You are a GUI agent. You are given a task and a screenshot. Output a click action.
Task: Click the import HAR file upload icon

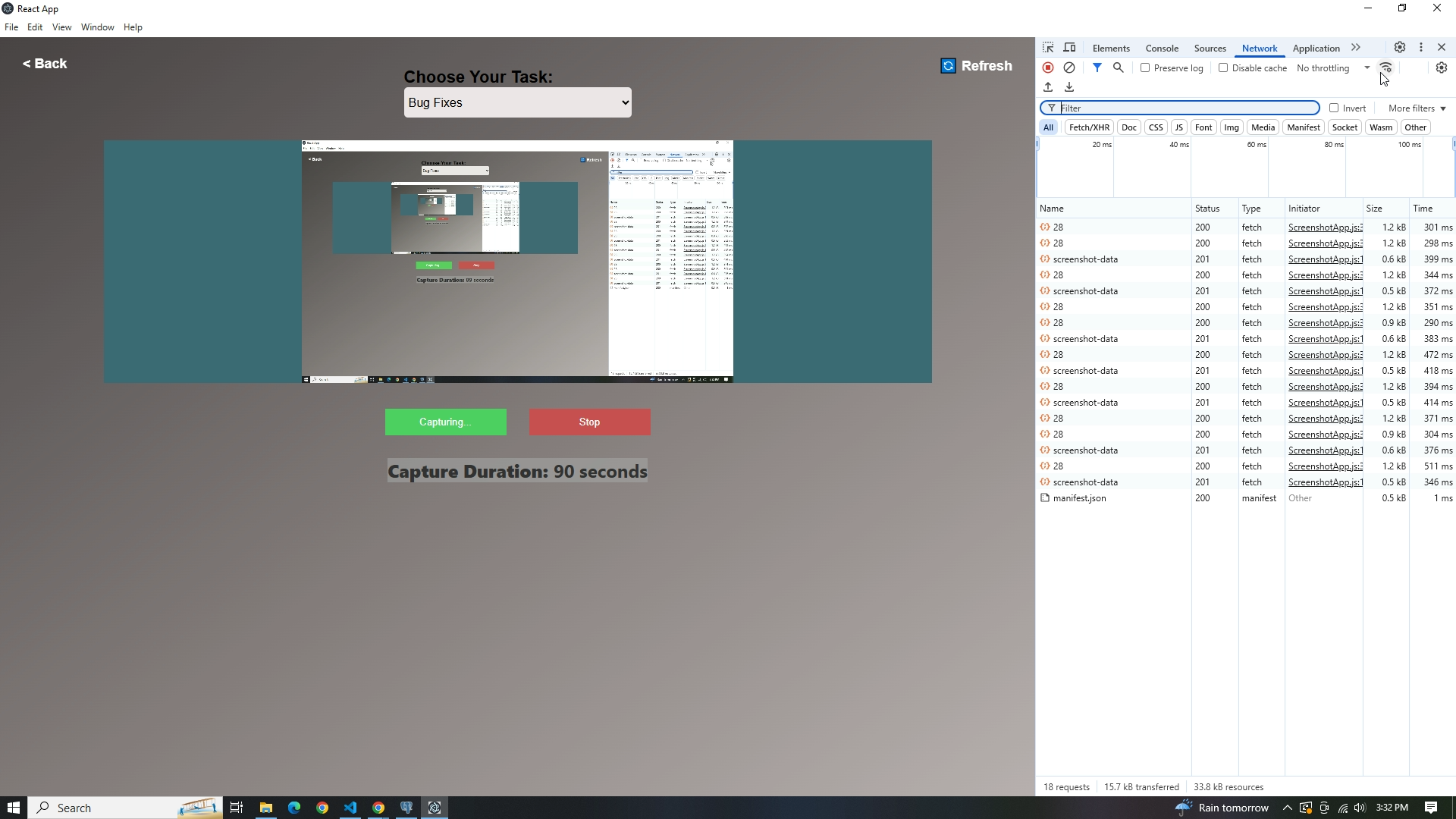tap(1048, 87)
